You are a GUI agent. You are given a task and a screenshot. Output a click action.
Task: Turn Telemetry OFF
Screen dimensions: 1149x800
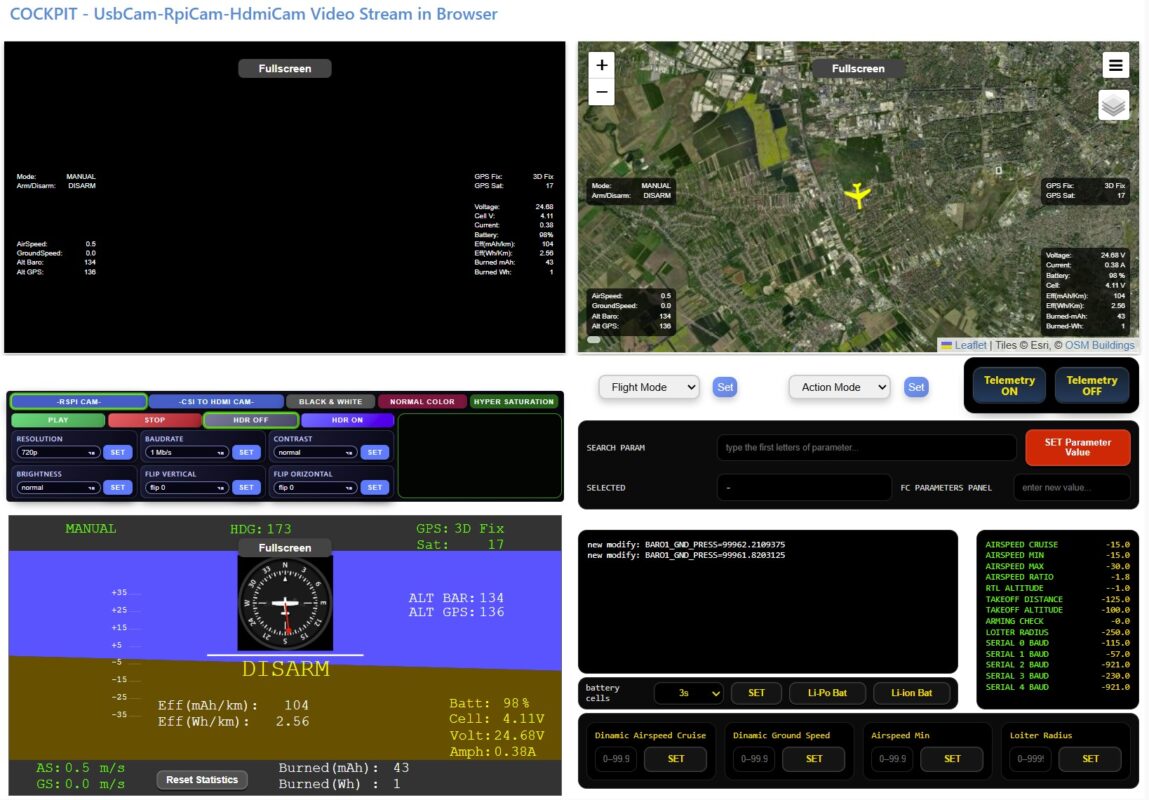click(x=1091, y=386)
